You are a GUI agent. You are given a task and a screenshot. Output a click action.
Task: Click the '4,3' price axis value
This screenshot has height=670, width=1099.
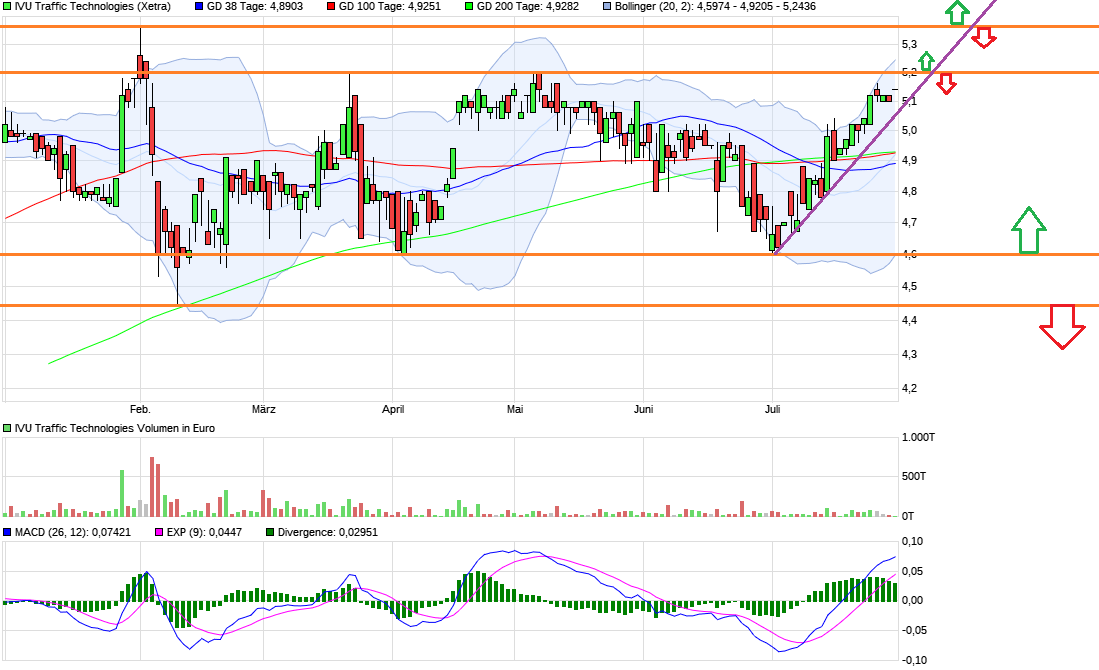click(x=909, y=354)
